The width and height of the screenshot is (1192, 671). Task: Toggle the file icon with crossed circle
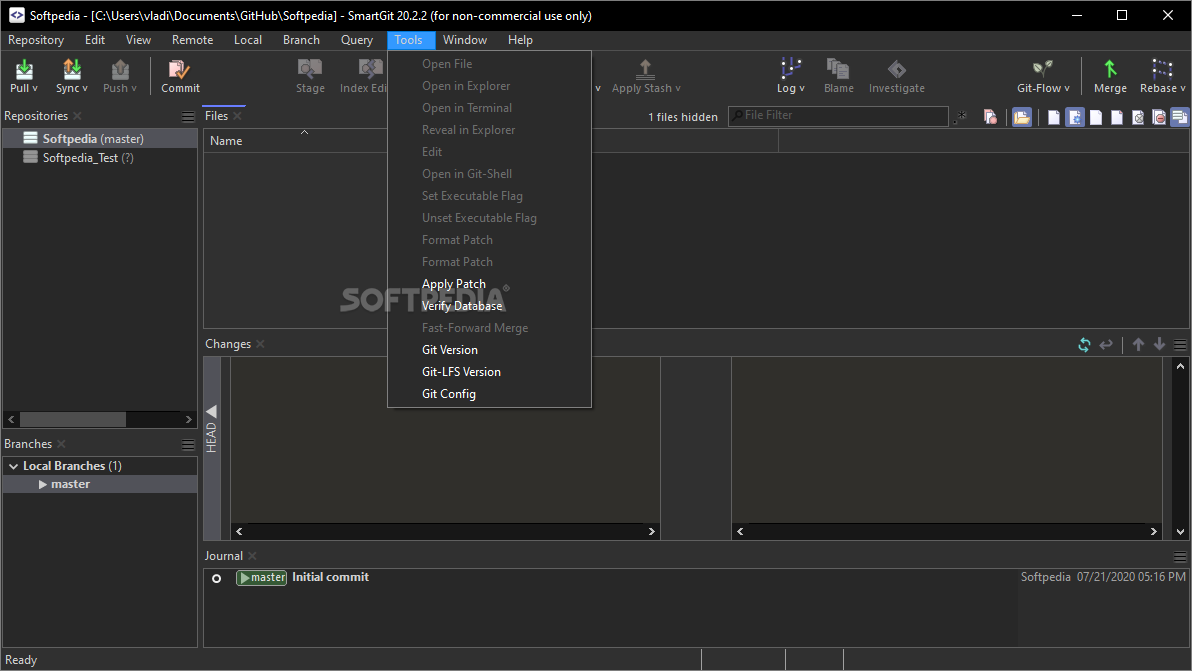click(x=1138, y=117)
